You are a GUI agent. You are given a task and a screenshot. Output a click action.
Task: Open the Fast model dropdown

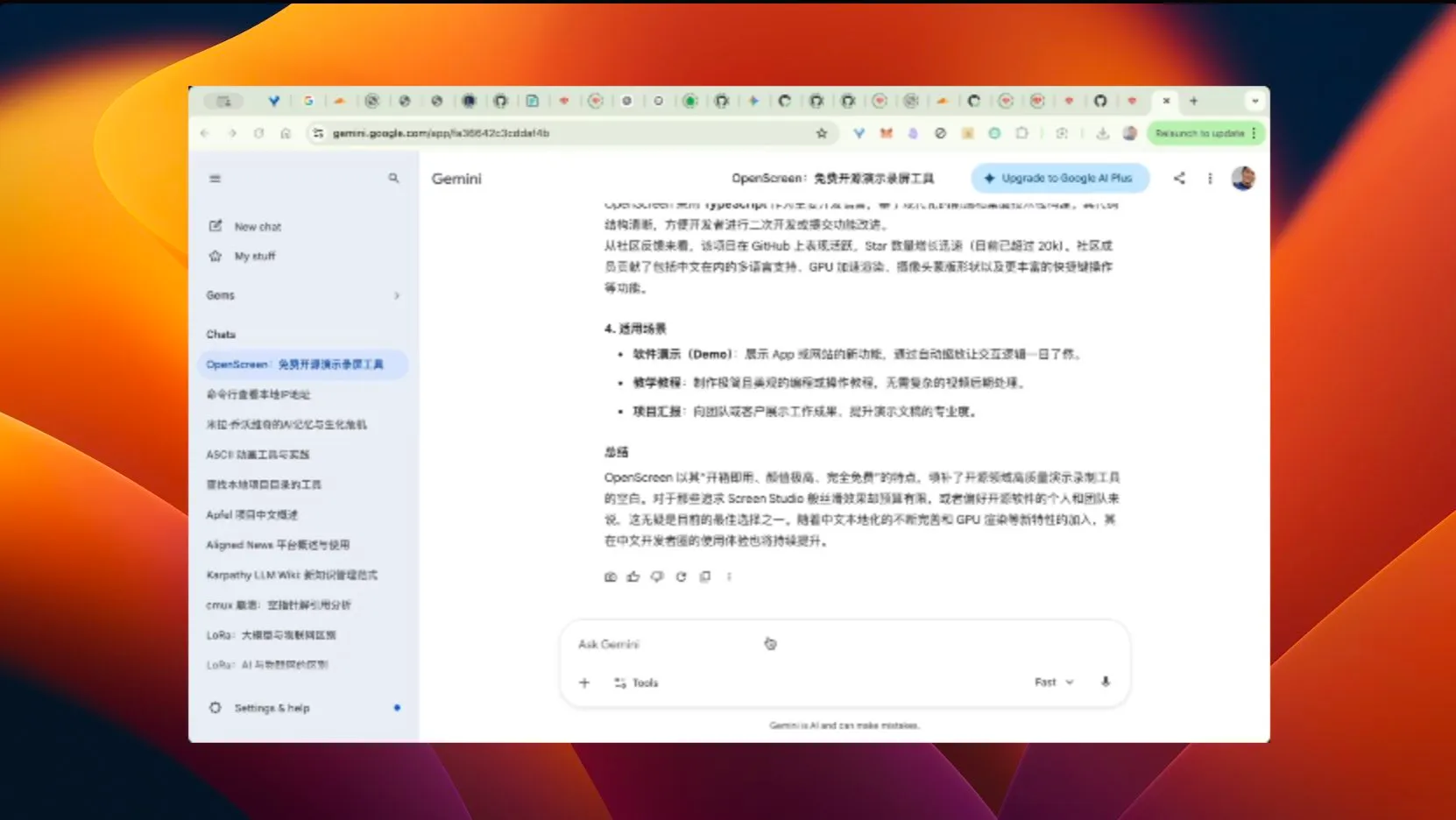(1051, 682)
